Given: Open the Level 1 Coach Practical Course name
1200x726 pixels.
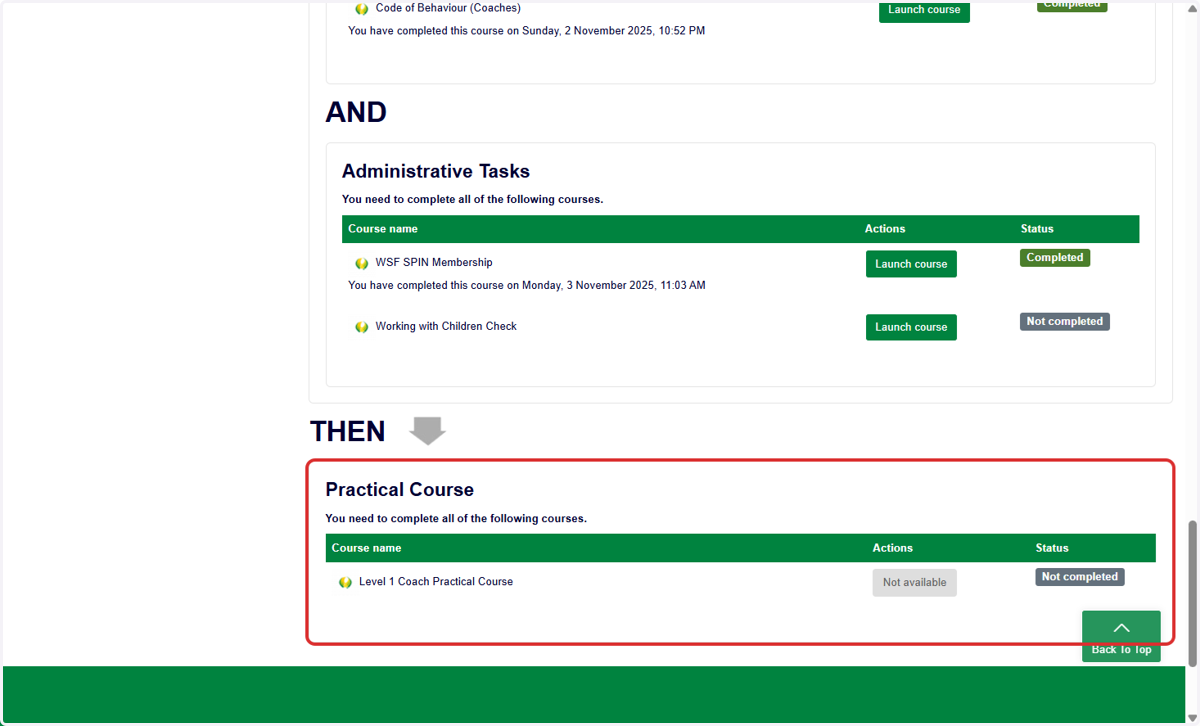Looking at the screenshot, I should coord(436,581).
